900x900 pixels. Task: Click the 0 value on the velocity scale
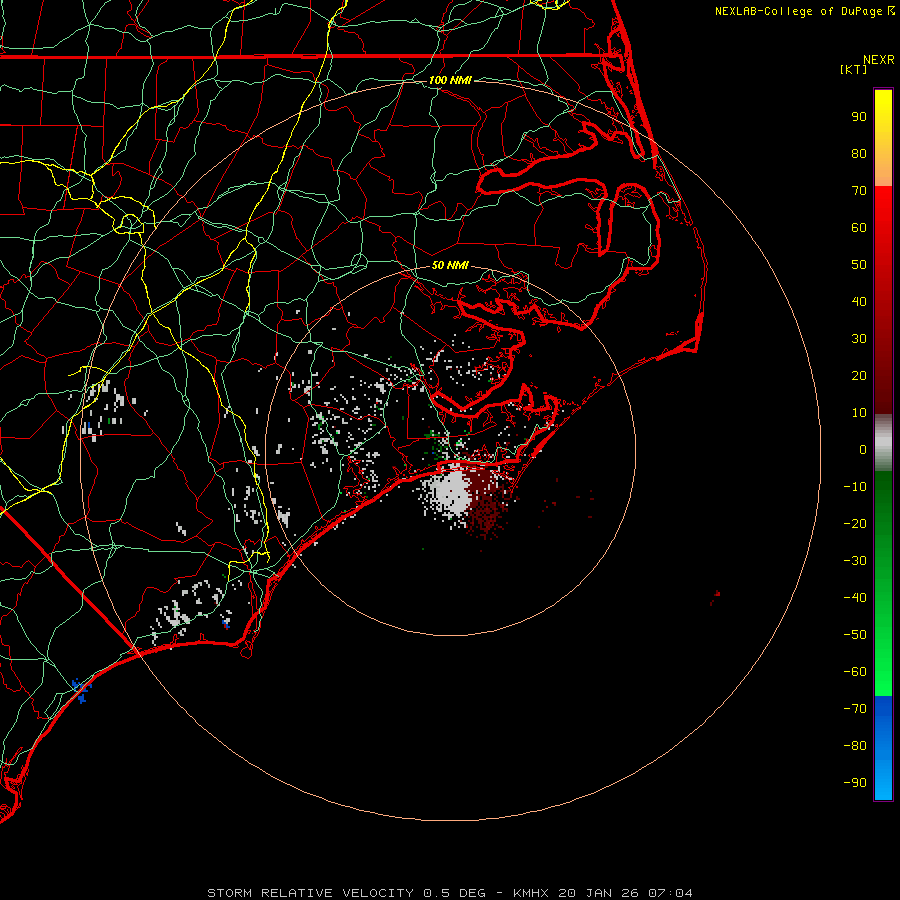[x=863, y=450]
